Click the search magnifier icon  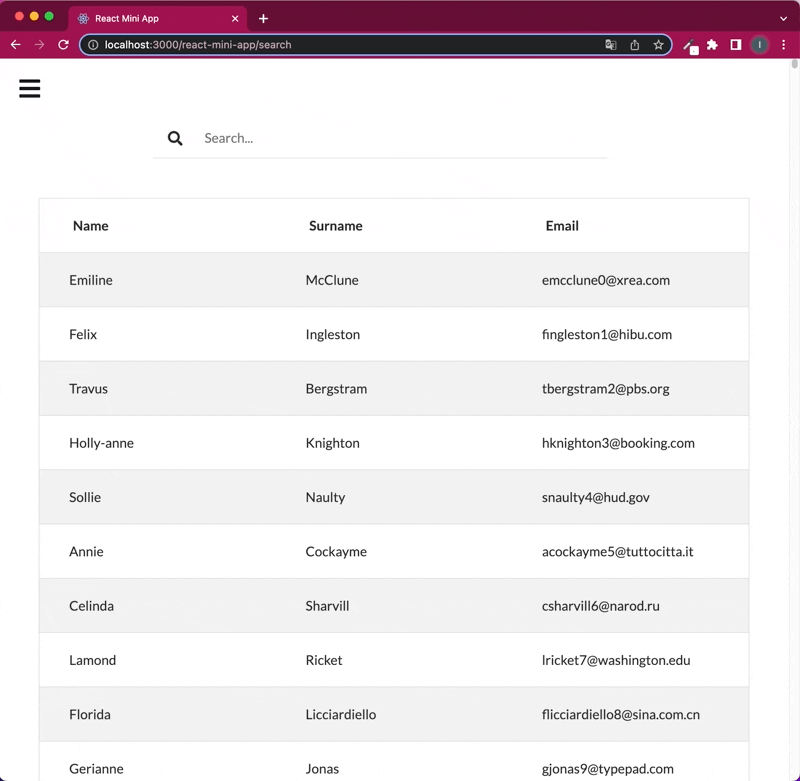[x=175, y=138]
